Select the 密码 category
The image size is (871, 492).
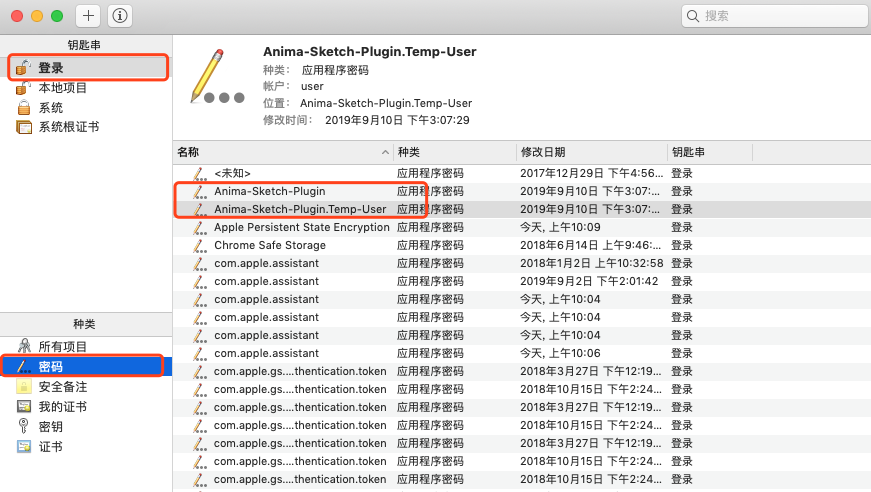point(51,367)
